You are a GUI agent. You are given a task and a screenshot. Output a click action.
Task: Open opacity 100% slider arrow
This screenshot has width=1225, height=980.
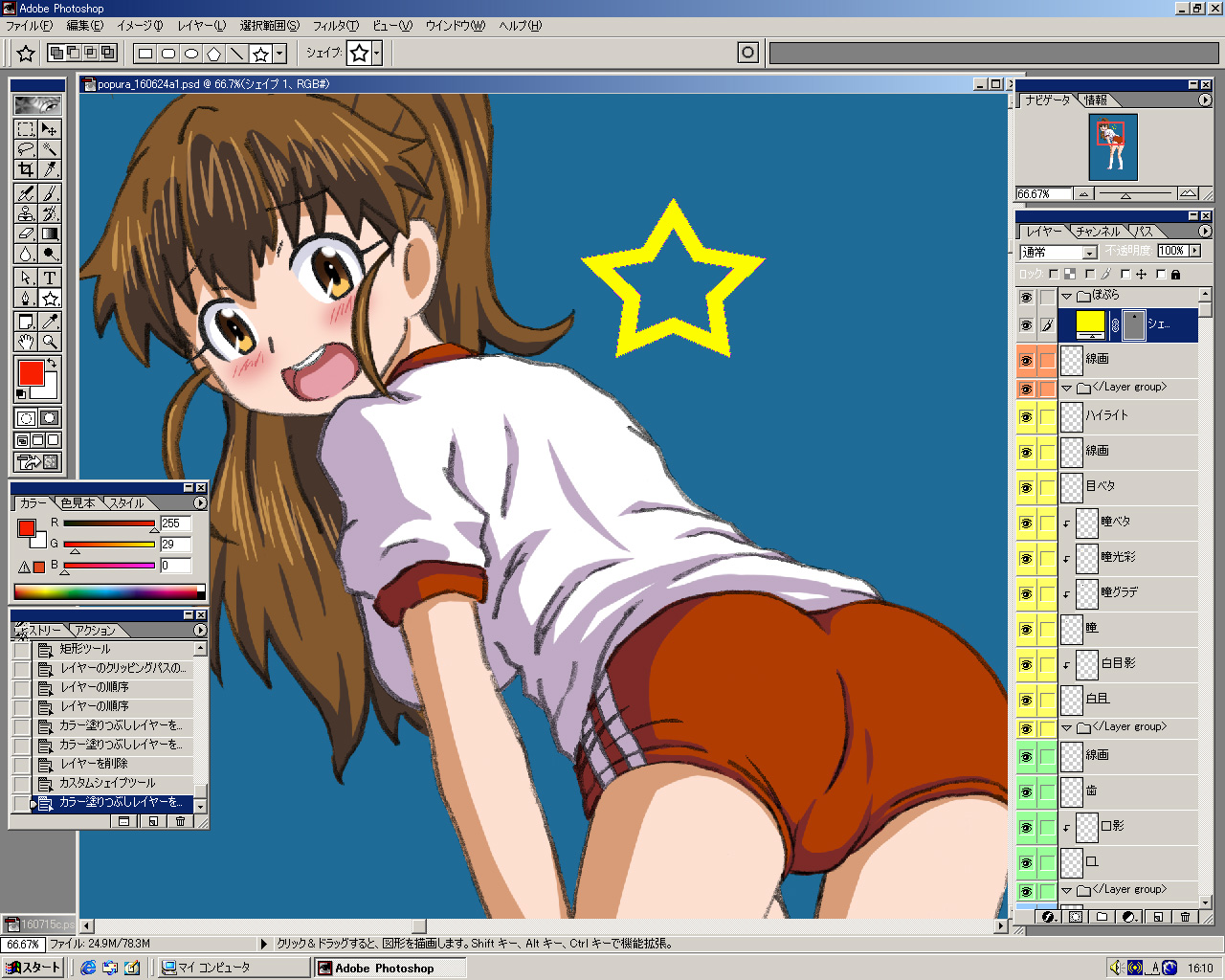point(1194,251)
